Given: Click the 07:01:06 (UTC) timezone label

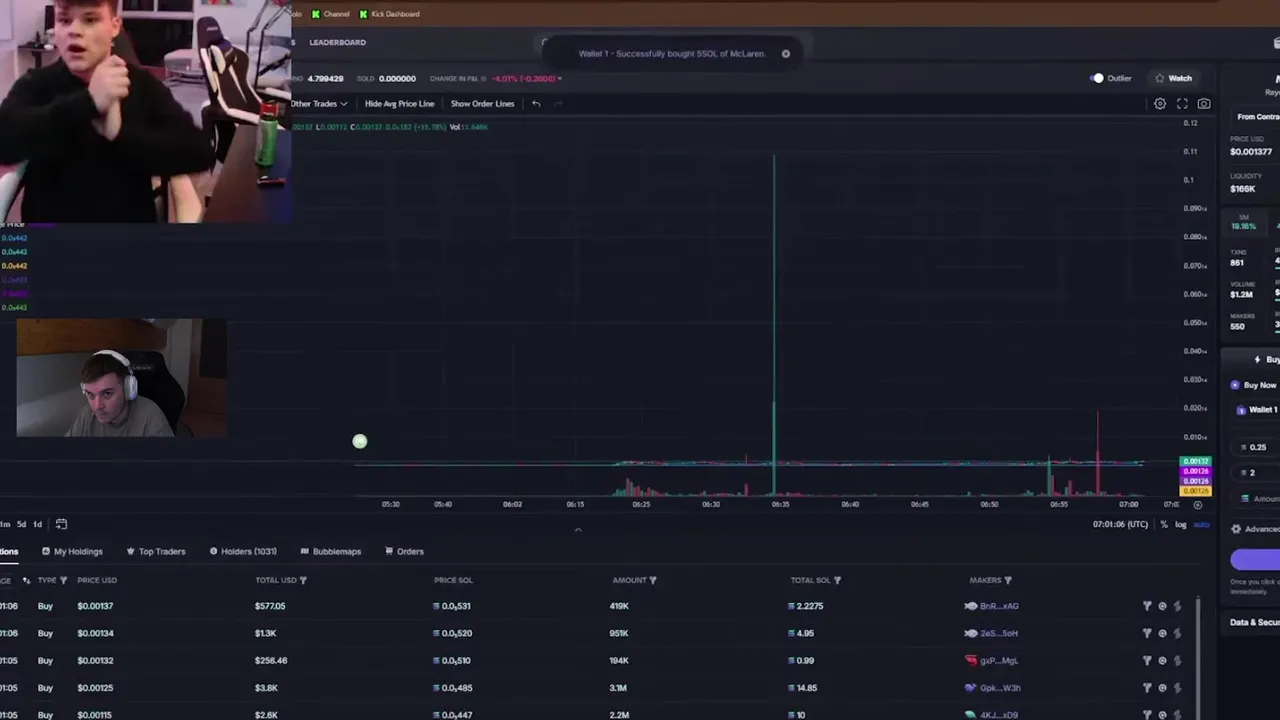Looking at the screenshot, I should click(x=1120, y=525).
